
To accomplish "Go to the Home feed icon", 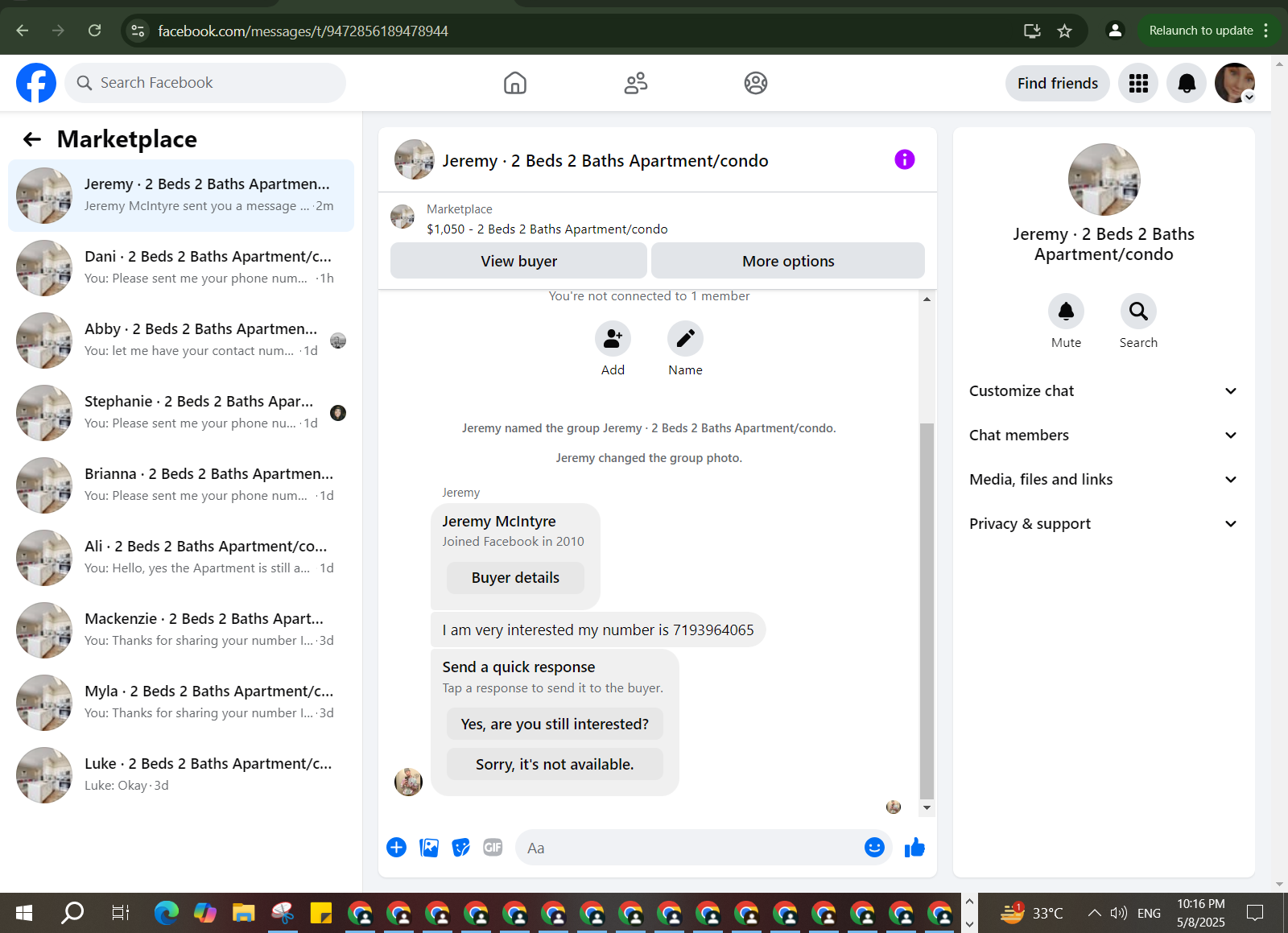I will pyautogui.click(x=515, y=83).
